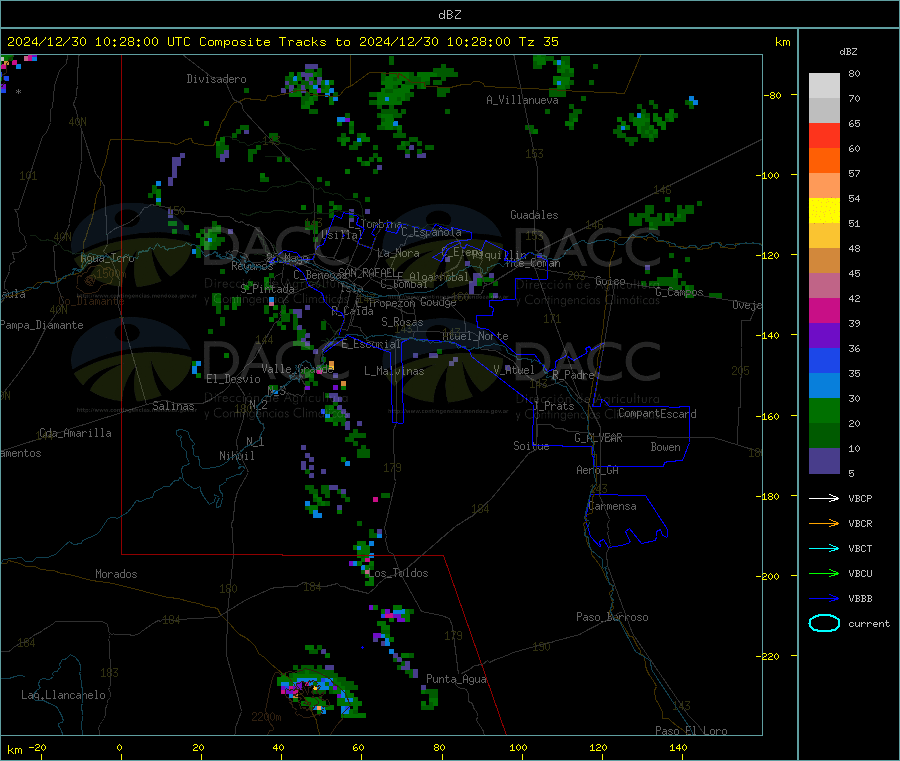Viewport: 900px width, 761px height.
Task: Click the 'Guadales' map label
Action: point(534,215)
